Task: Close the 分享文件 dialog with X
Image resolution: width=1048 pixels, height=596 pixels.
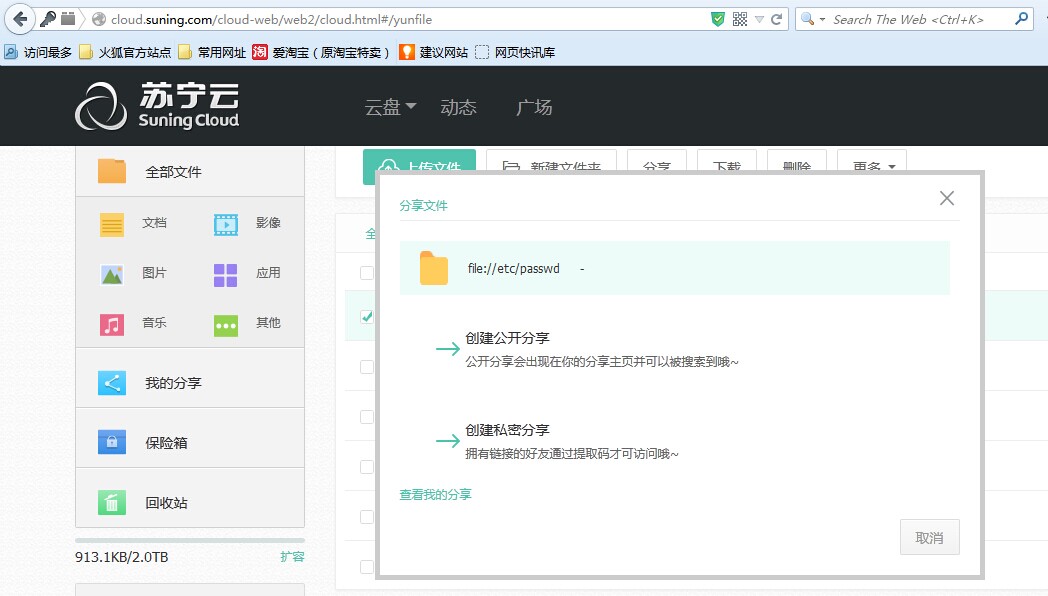Action: coord(946,198)
